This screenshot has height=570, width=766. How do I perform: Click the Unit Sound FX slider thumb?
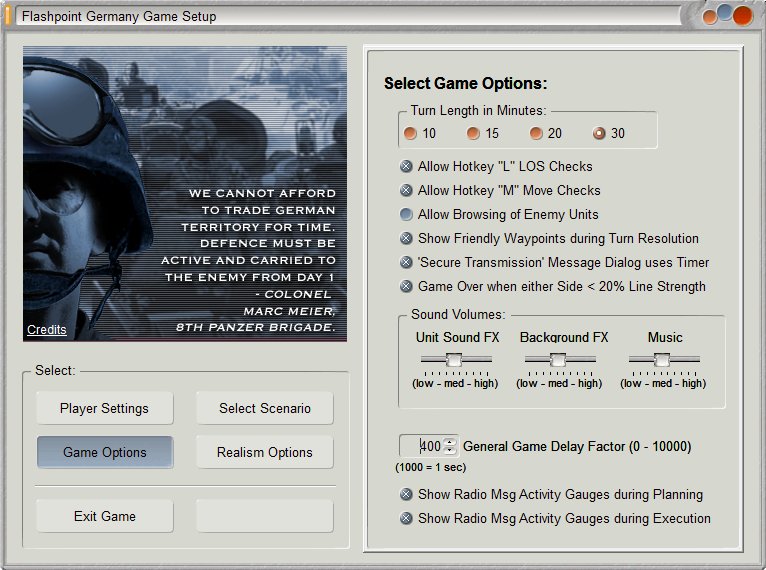[x=454, y=360]
